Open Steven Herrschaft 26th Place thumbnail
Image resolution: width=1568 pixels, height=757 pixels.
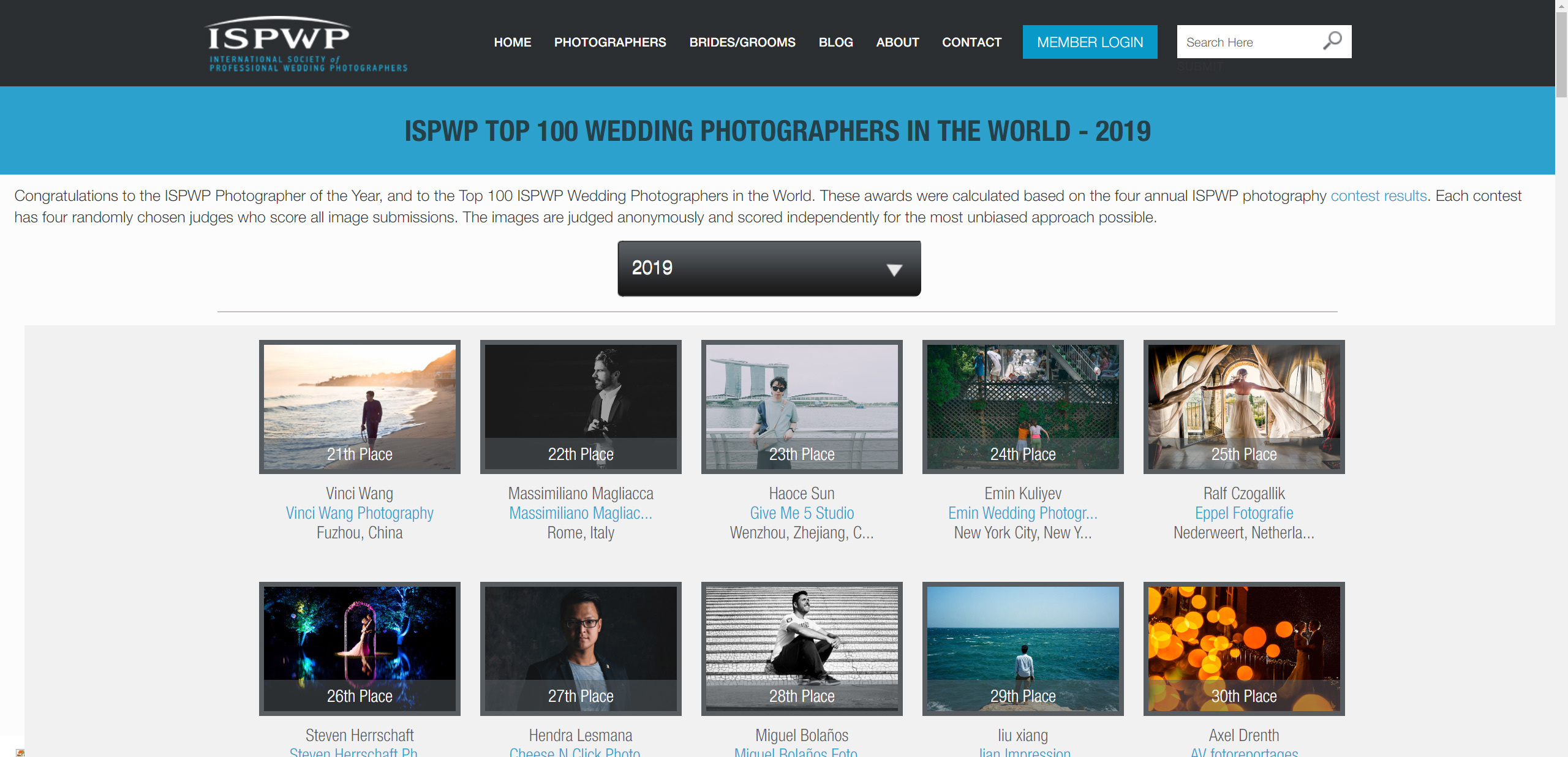click(360, 648)
